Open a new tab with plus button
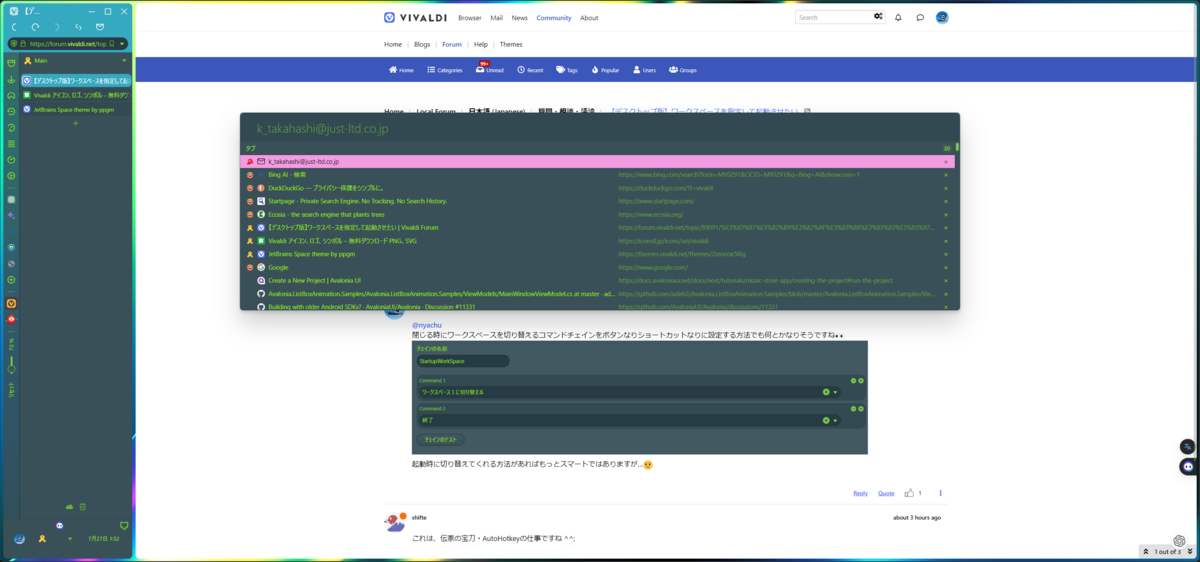The width and height of the screenshot is (1200, 562). click(75, 123)
